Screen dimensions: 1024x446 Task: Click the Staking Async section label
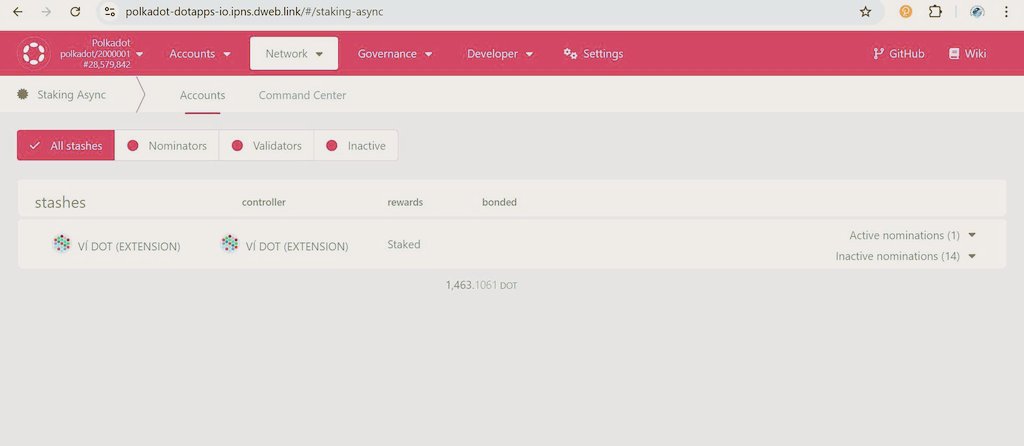tap(71, 95)
